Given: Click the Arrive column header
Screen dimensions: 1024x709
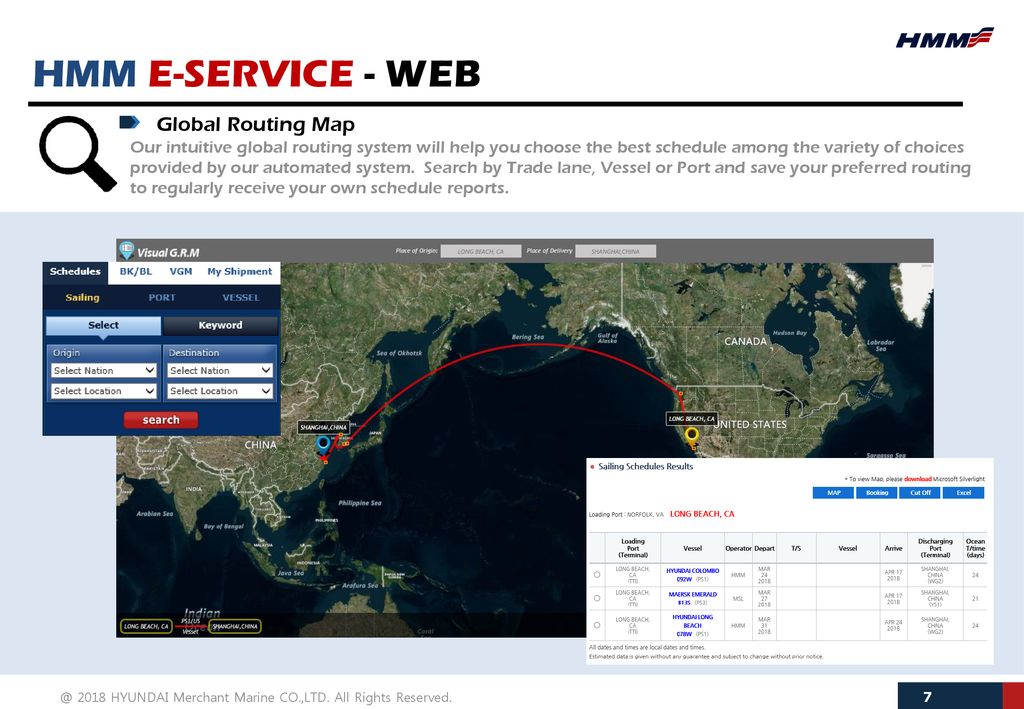Looking at the screenshot, I should 893,548.
